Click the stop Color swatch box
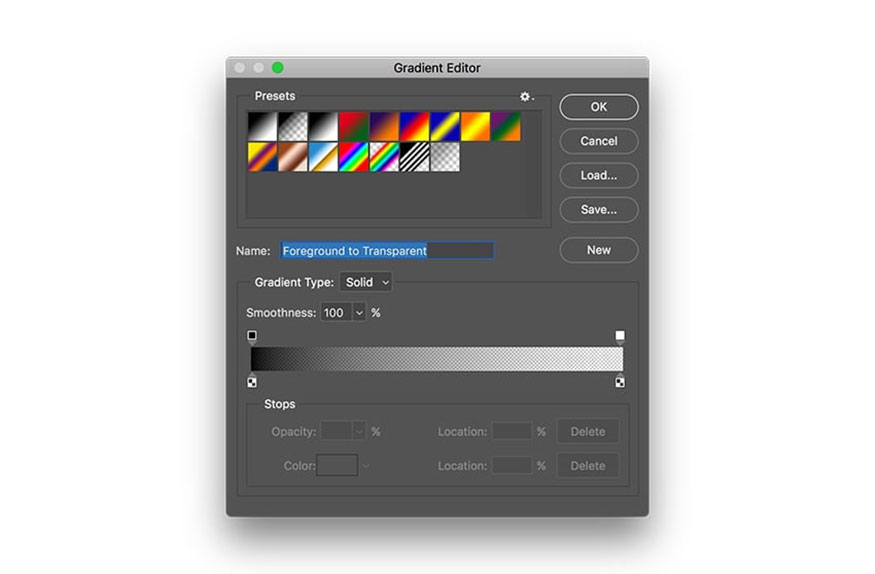Viewport: 875px width, 574px height. (337, 465)
